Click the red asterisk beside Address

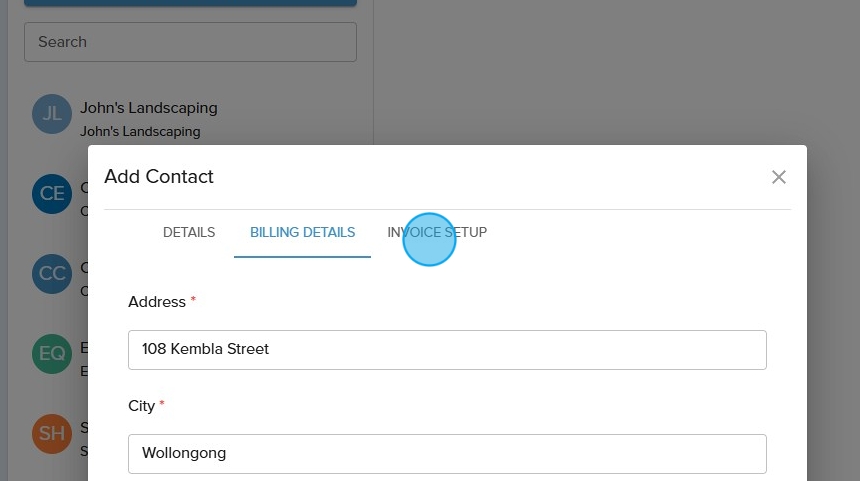coord(193,300)
